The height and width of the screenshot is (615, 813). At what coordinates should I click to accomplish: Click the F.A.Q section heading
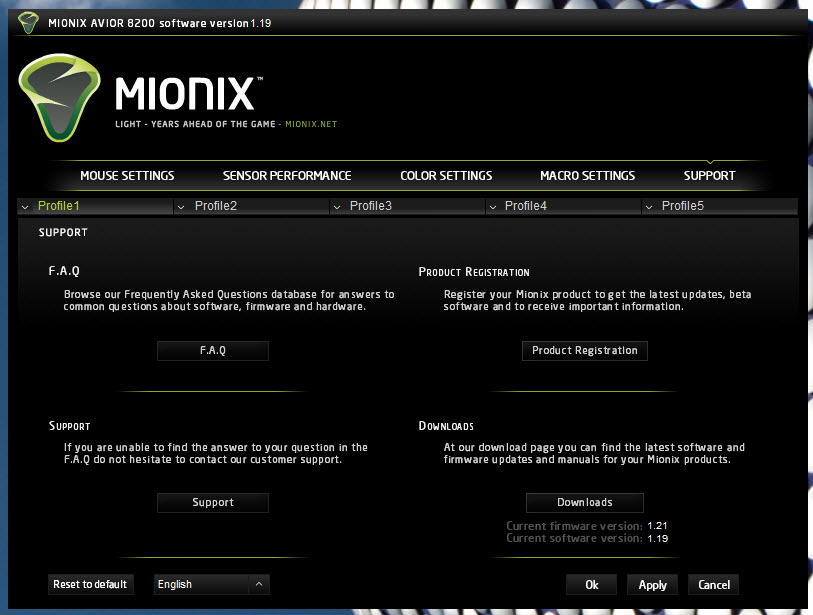pyautogui.click(x=64, y=271)
